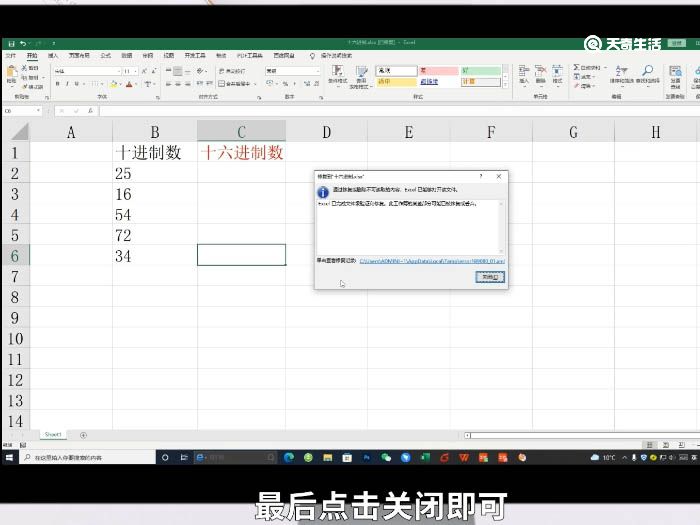
Task: Toggle Bold formatting
Action: coord(58,83)
